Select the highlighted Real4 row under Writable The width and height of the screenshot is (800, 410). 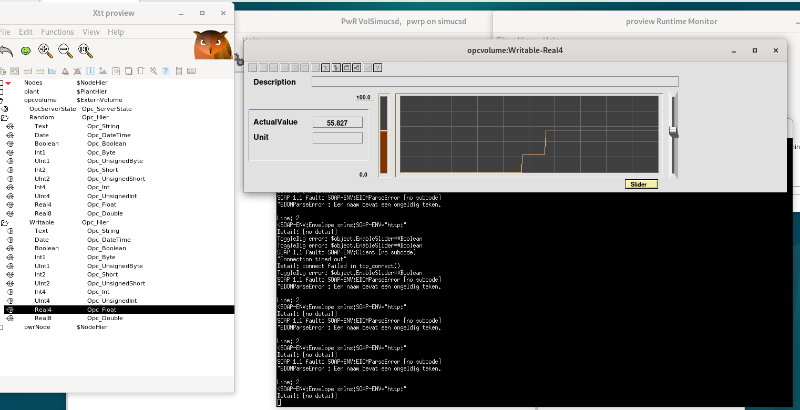pyautogui.click(x=119, y=310)
